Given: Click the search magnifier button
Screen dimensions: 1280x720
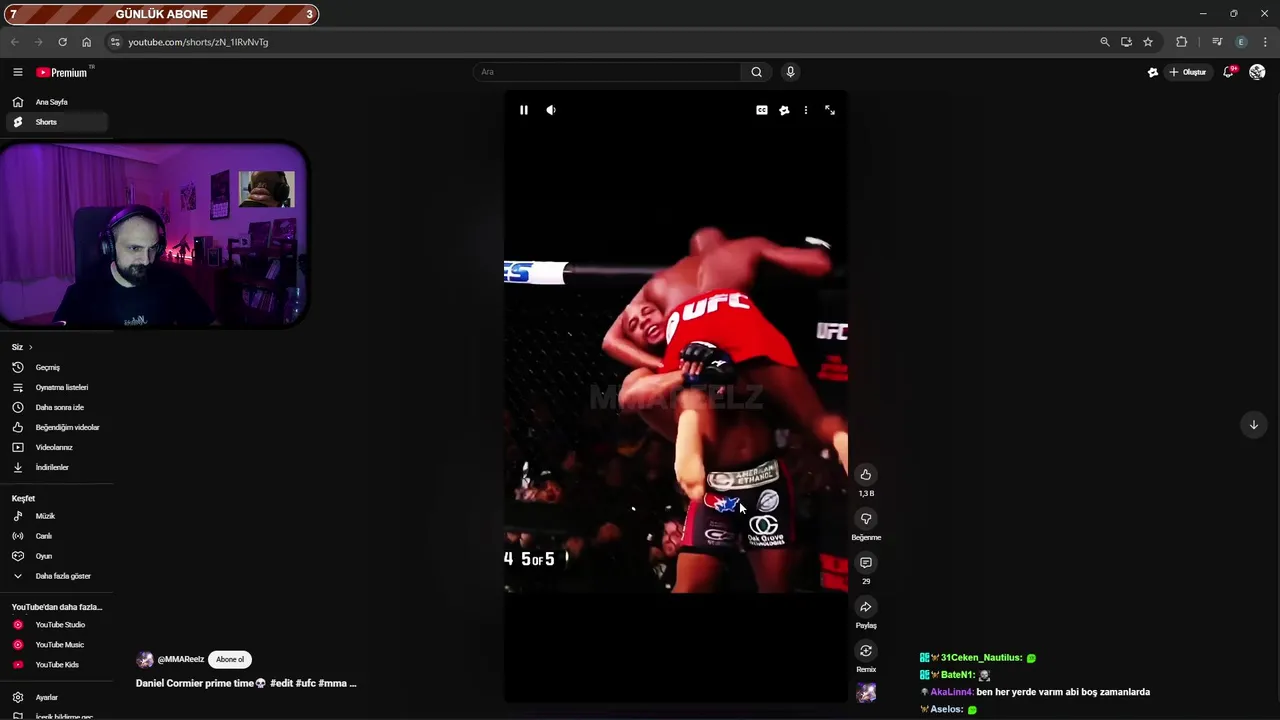Looking at the screenshot, I should pos(757,72).
